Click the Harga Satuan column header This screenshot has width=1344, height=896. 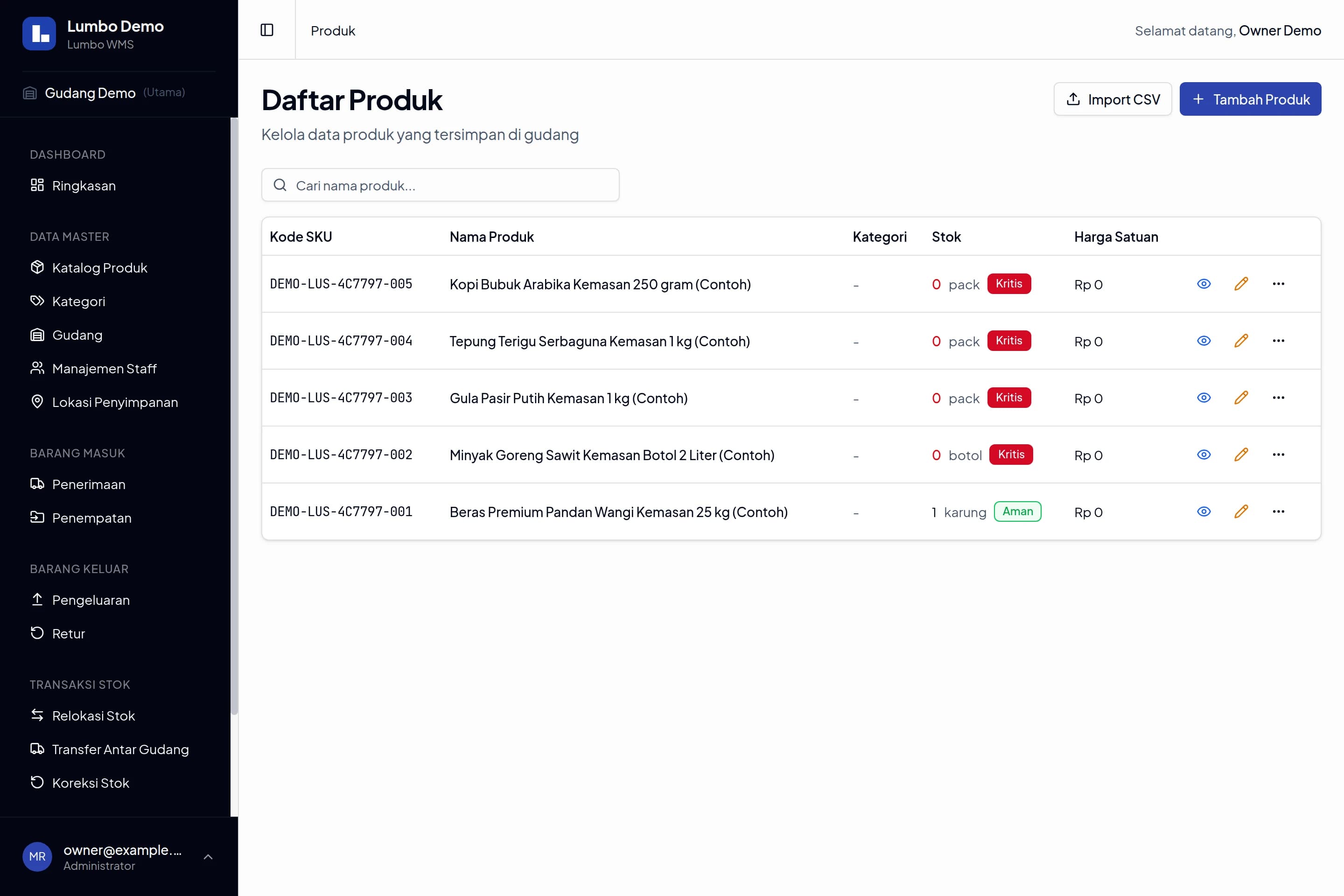click(1116, 237)
